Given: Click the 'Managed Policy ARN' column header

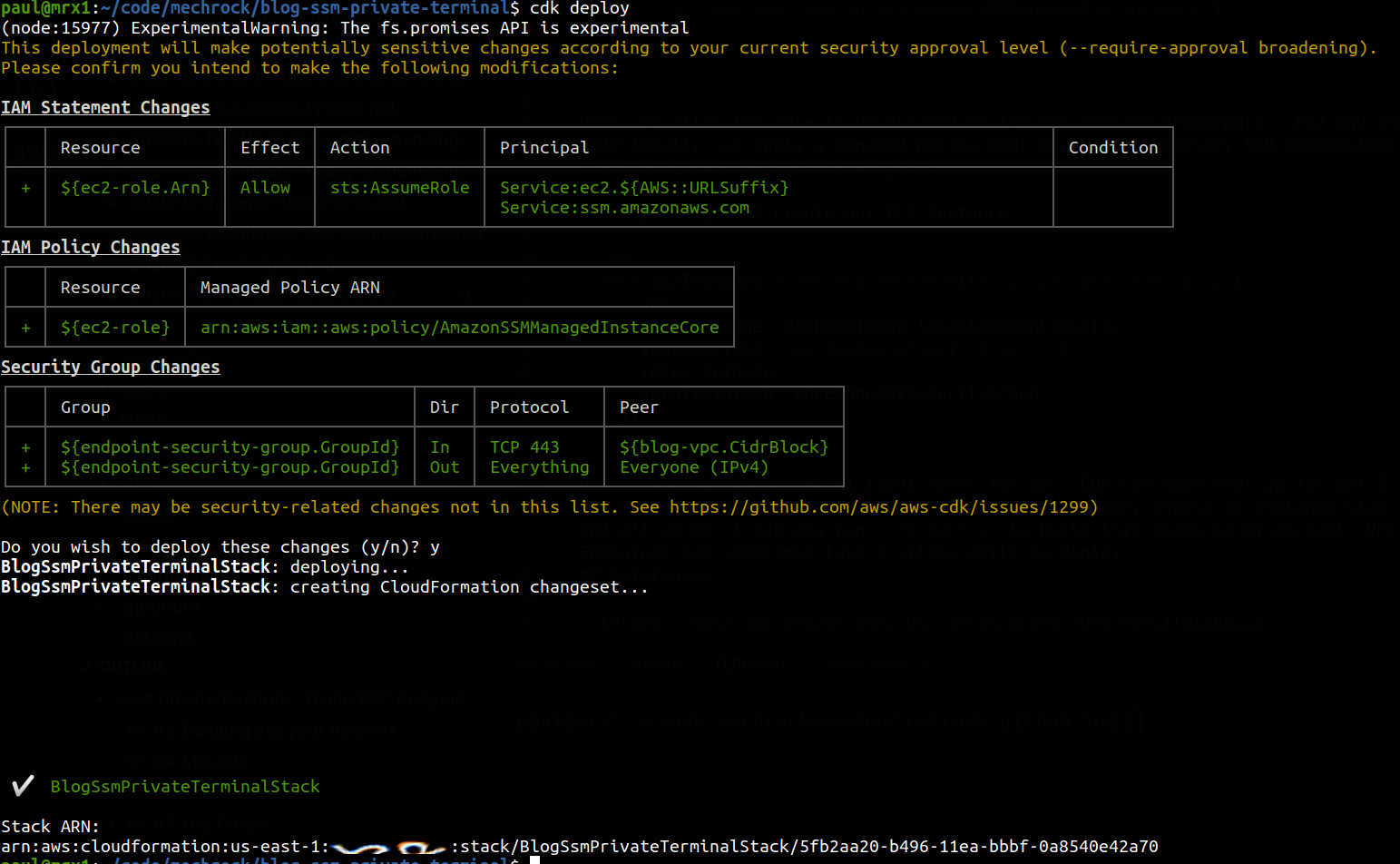Looking at the screenshot, I should (290, 287).
